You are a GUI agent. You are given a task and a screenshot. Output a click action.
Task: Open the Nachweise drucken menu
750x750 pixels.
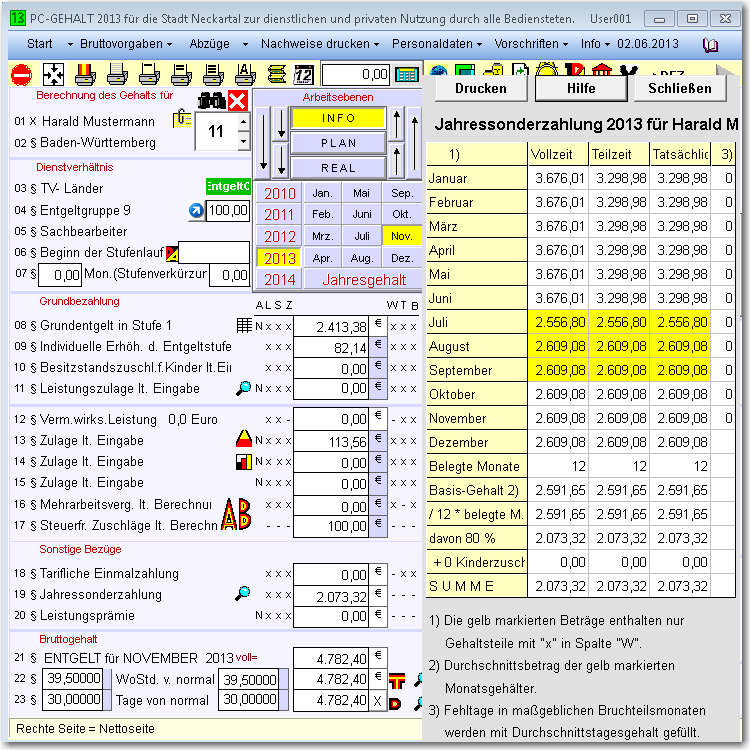[x=320, y=44]
